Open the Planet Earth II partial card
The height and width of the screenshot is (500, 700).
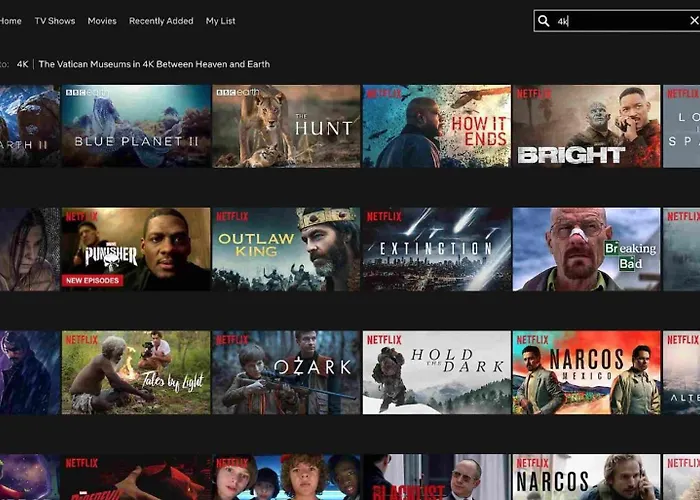pyautogui.click(x=29, y=126)
